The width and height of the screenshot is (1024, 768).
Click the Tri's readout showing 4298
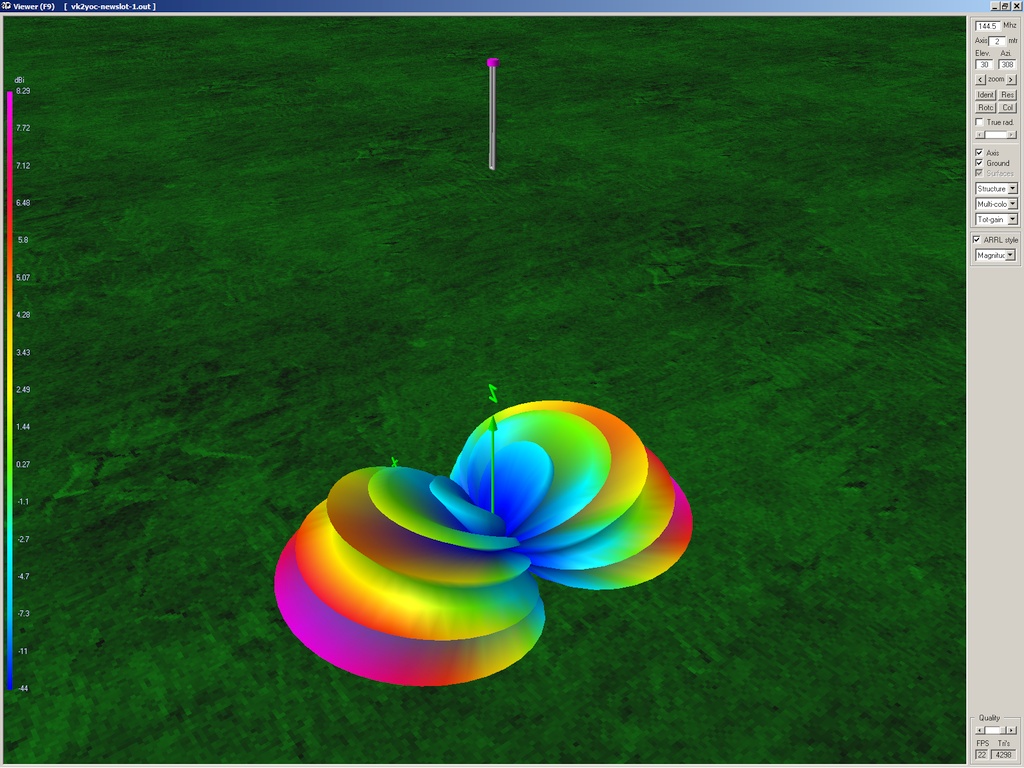pyautogui.click(x=1004, y=754)
